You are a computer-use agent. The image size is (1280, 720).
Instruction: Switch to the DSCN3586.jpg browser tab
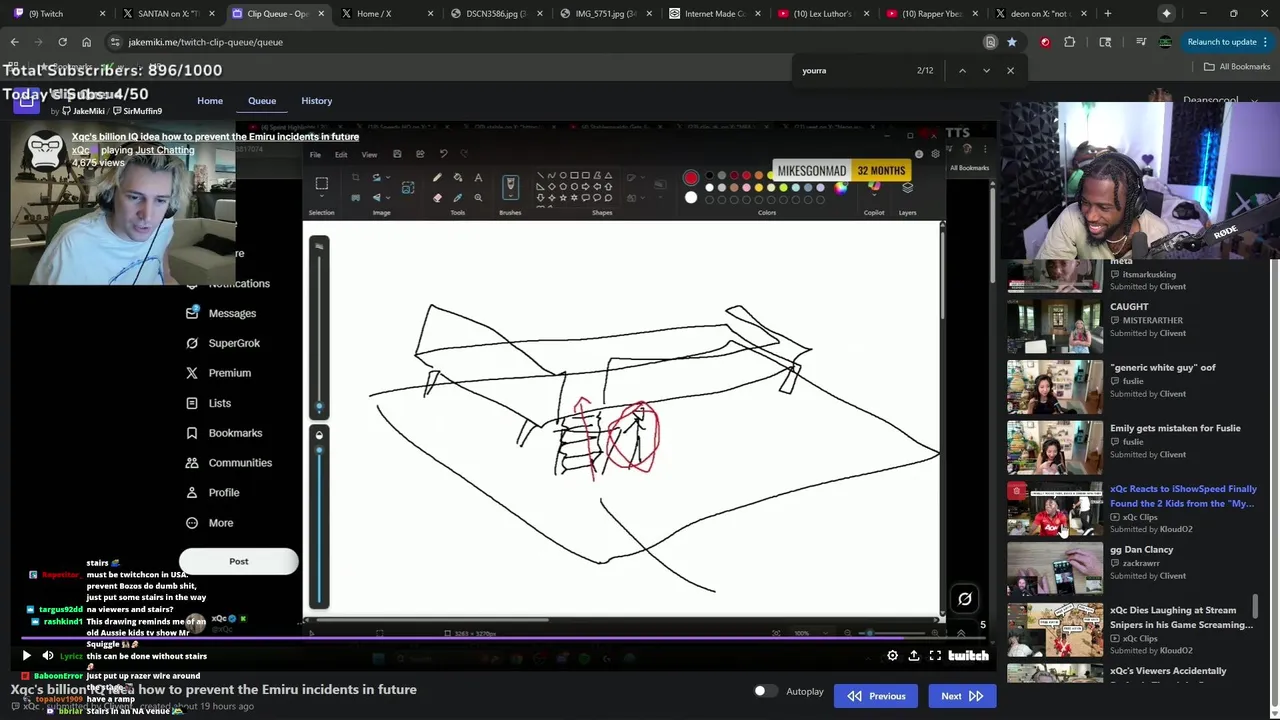pyautogui.click(x=498, y=14)
